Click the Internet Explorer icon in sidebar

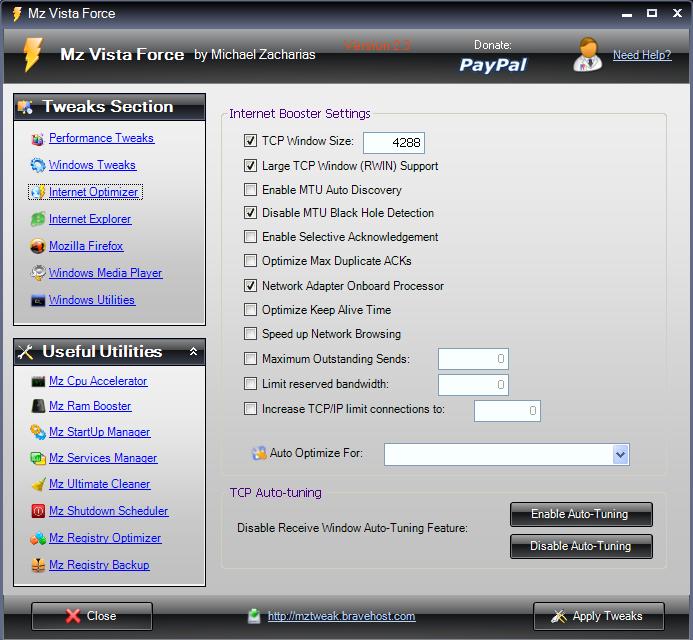[x=38, y=219]
